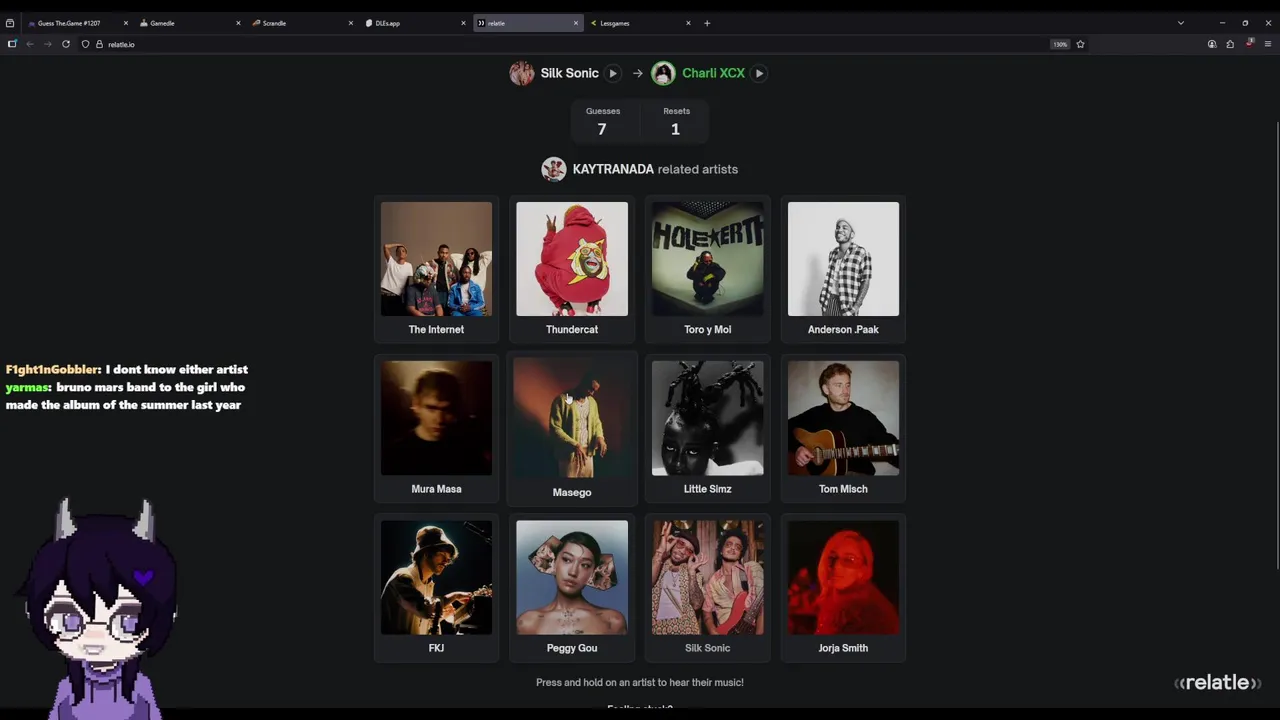Viewport: 1280px width, 720px height.
Task: Click the site security padlock icon
Action: coord(99,44)
